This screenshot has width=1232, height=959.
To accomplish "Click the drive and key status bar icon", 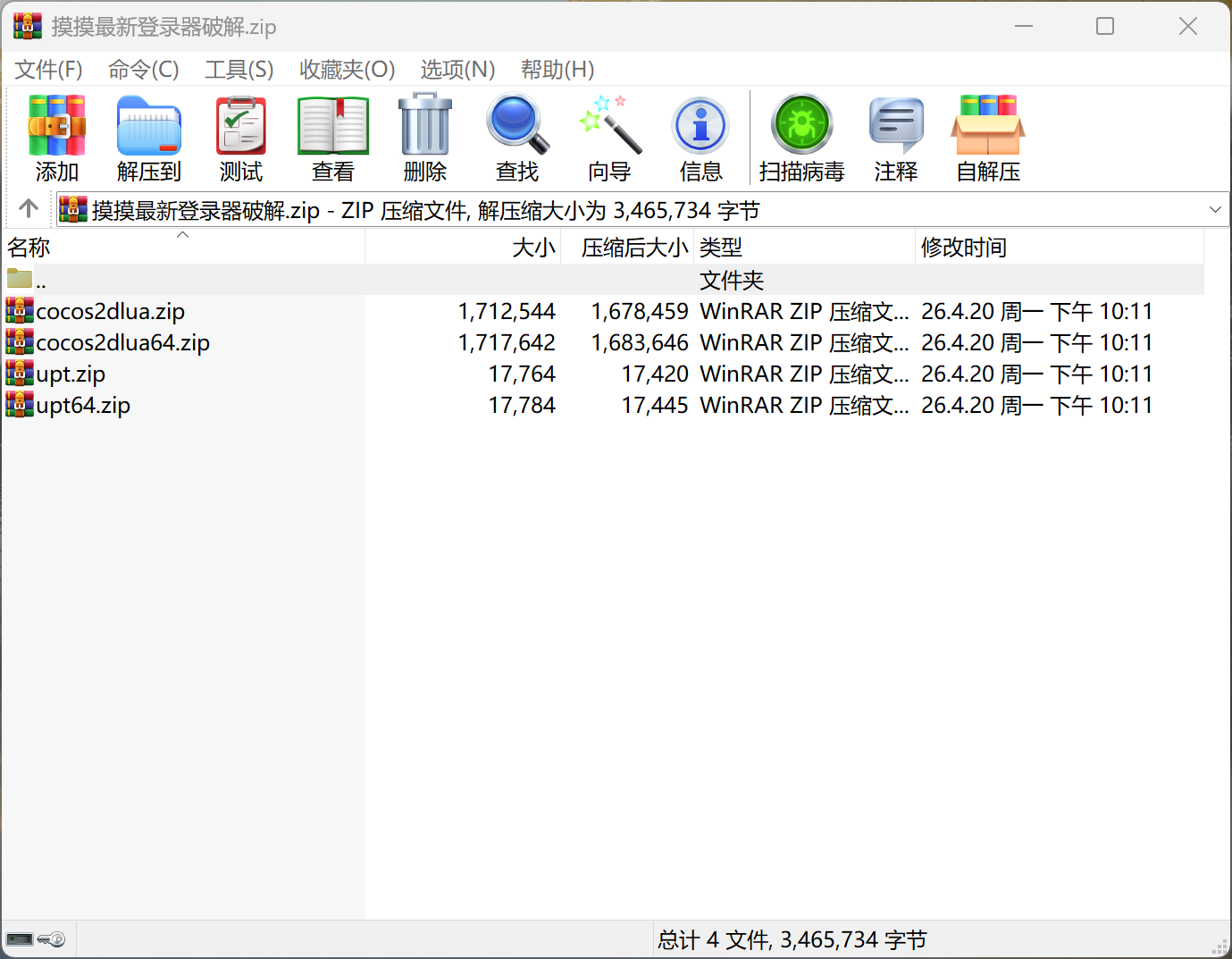I will 37,939.
